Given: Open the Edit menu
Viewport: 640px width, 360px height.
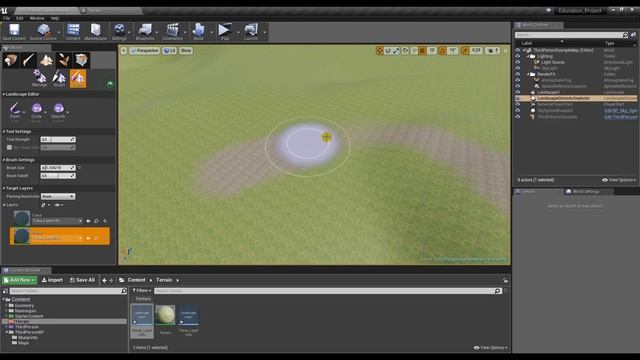Looking at the screenshot, I should tap(20, 18).
